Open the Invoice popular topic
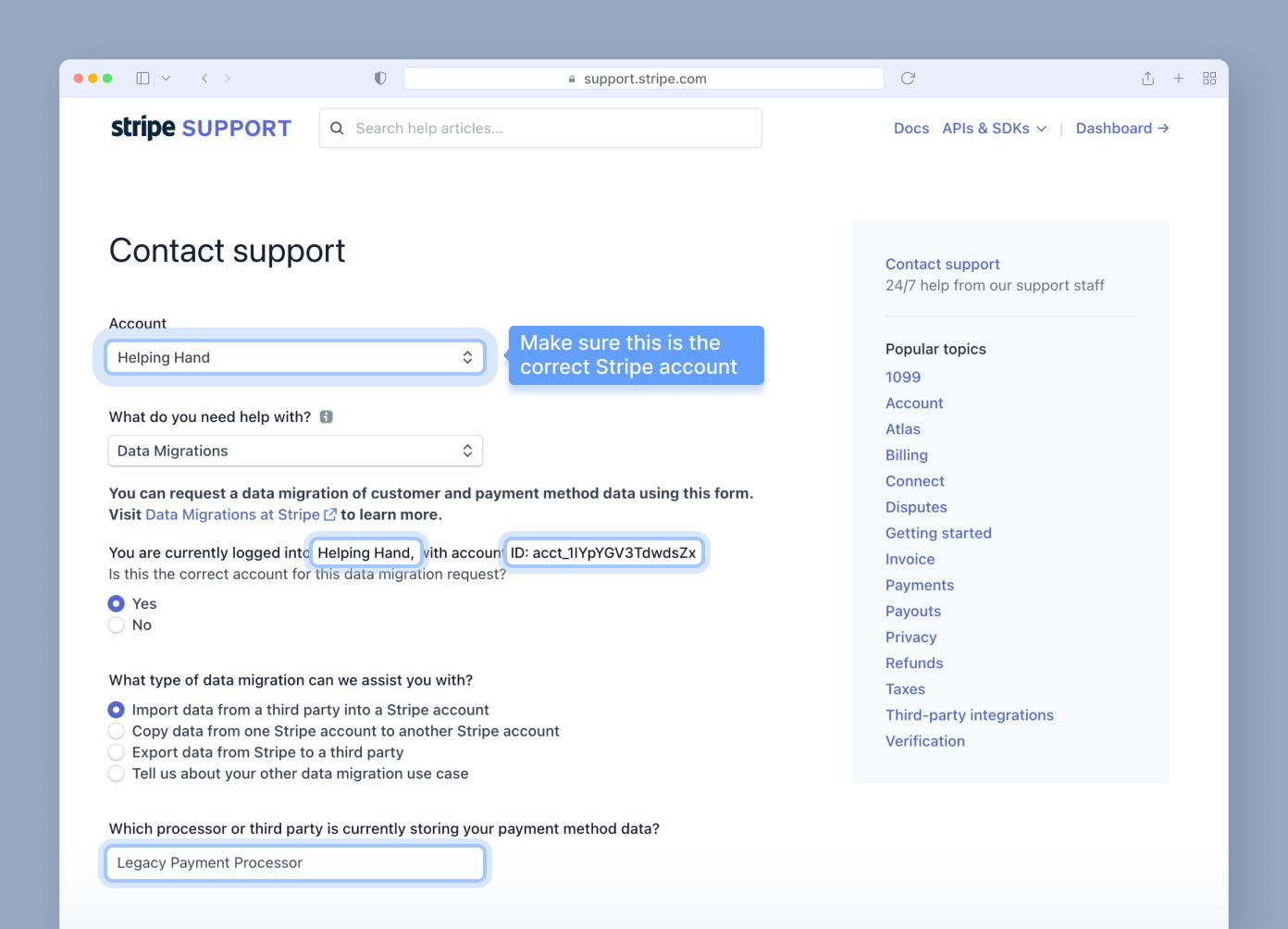This screenshot has width=1288, height=929. (x=910, y=559)
